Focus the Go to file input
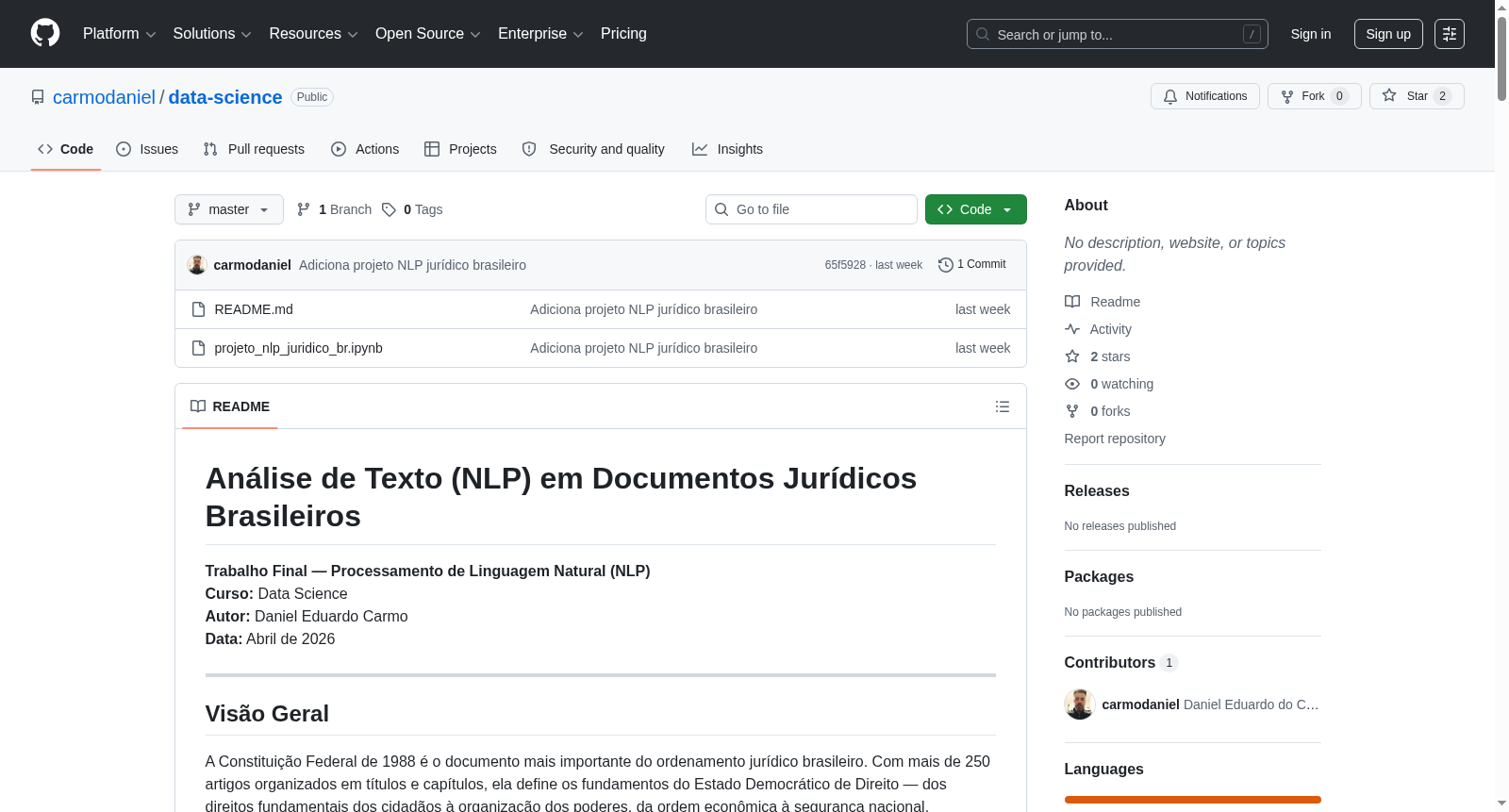Image resolution: width=1509 pixels, height=812 pixels. coord(811,209)
